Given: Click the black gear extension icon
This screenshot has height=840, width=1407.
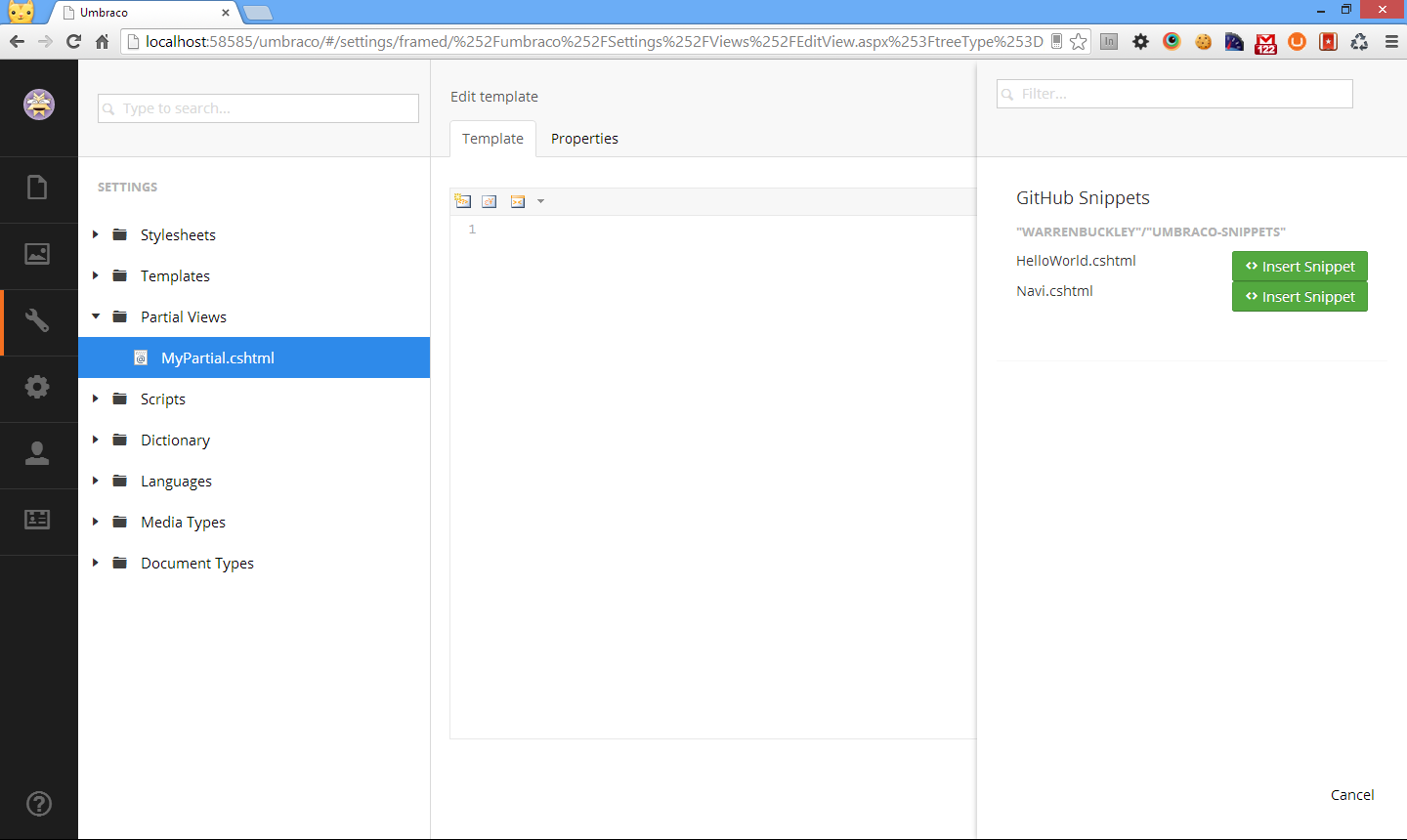Looking at the screenshot, I should pyautogui.click(x=1140, y=41).
